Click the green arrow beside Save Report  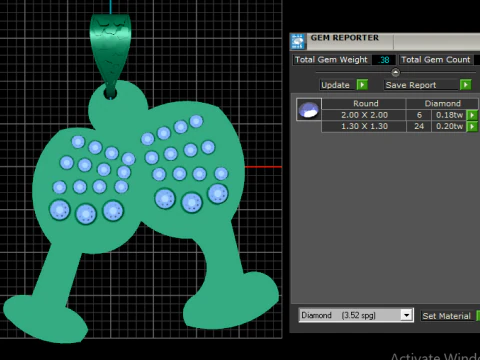466,85
